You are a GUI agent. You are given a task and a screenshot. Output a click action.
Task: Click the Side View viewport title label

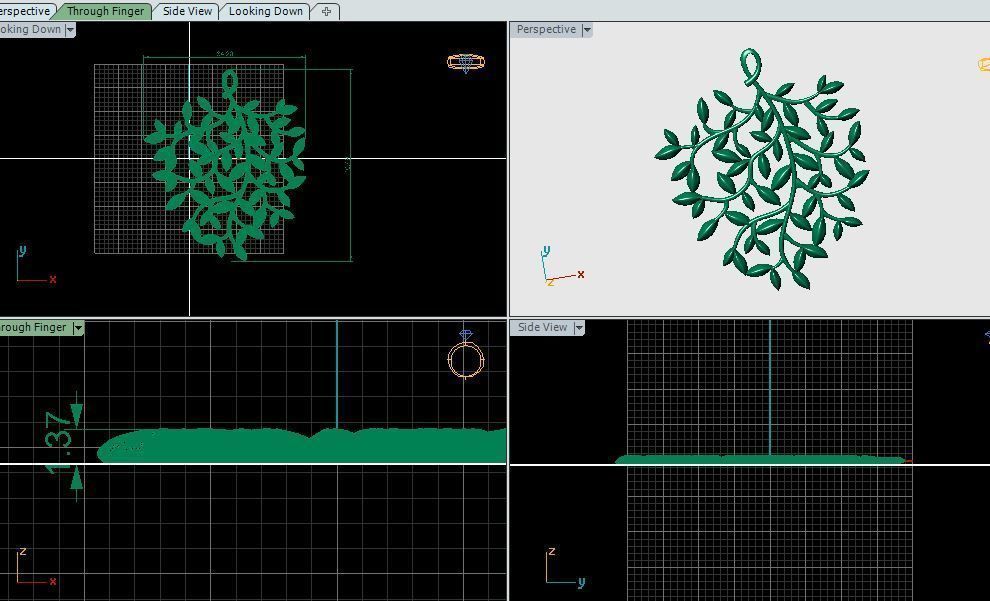[x=542, y=327]
